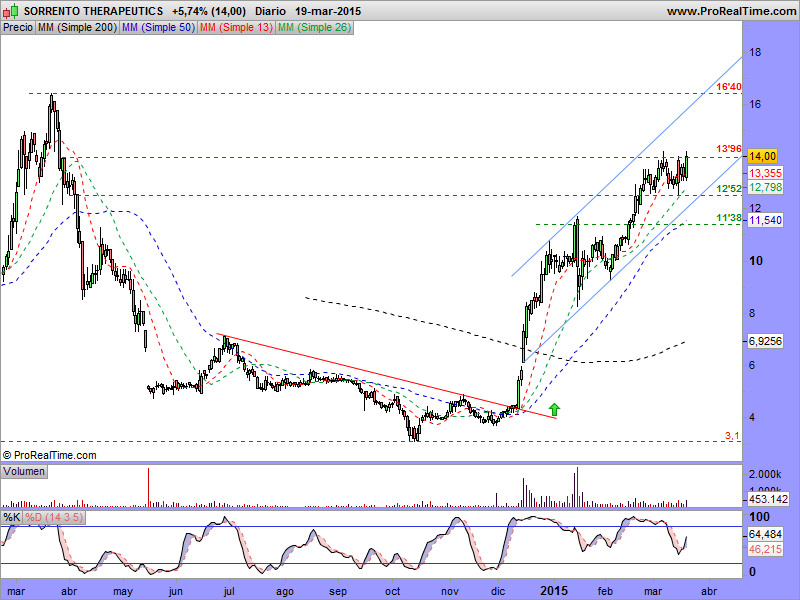Click the www.ProRealTime.com link at top right
The height and width of the screenshot is (600, 800).
(731, 11)
